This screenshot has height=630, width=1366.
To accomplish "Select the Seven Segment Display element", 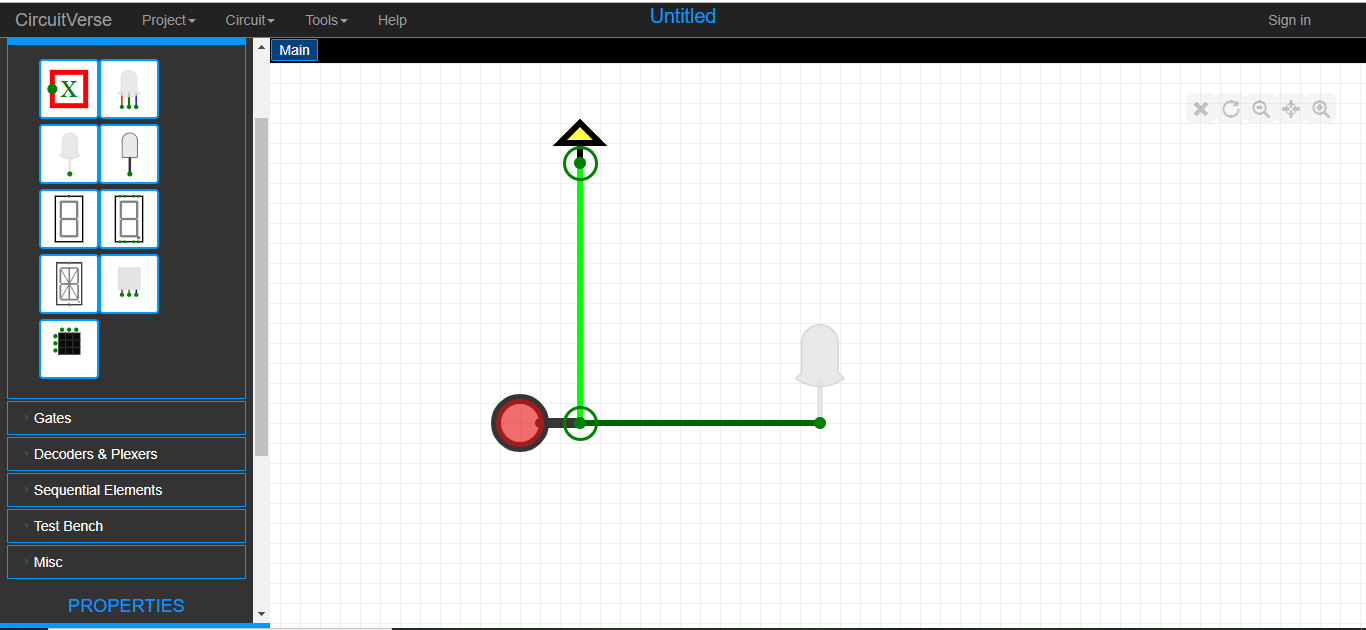I will tap(129, 219).
